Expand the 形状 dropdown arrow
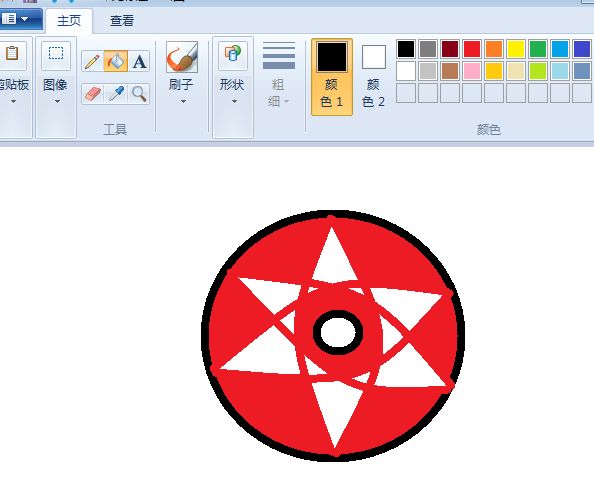Viewport: 594px width, 488px height. pos(234,102)
